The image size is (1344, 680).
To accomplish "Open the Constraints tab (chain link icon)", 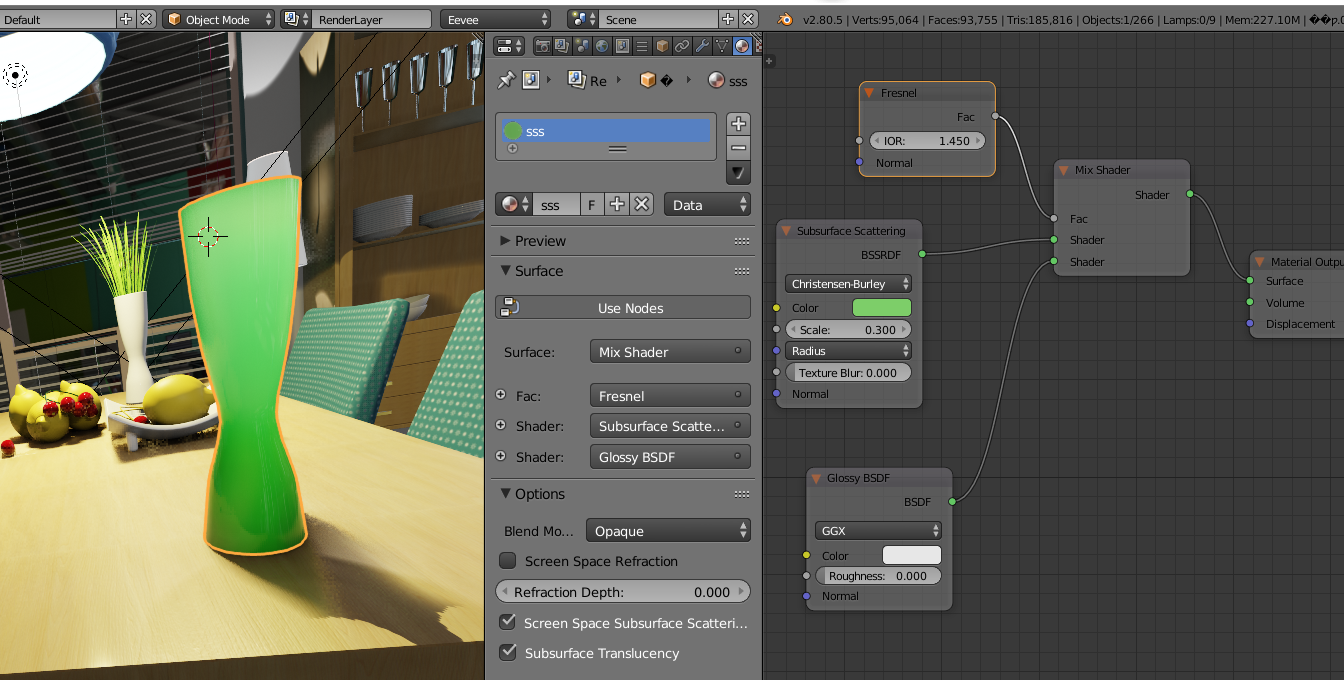I will [x=682, y=46].
